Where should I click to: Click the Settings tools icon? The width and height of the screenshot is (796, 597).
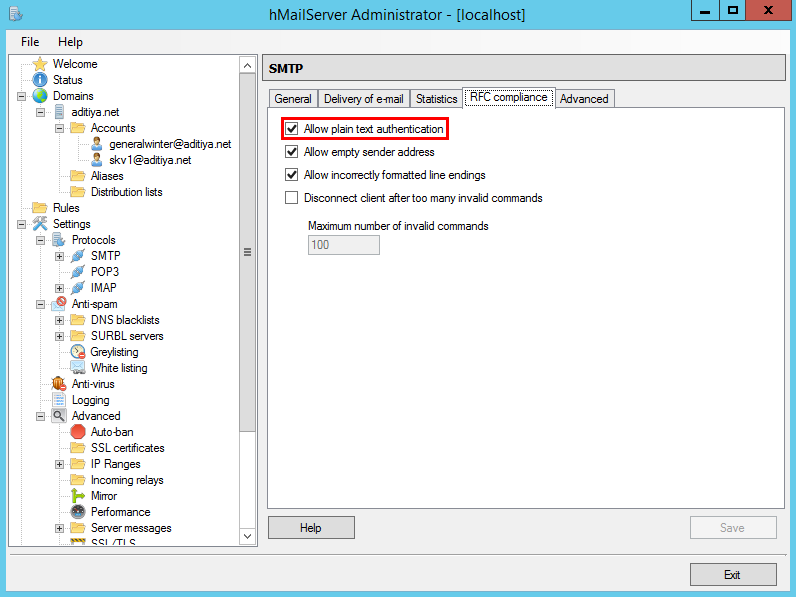pos(40,224)
